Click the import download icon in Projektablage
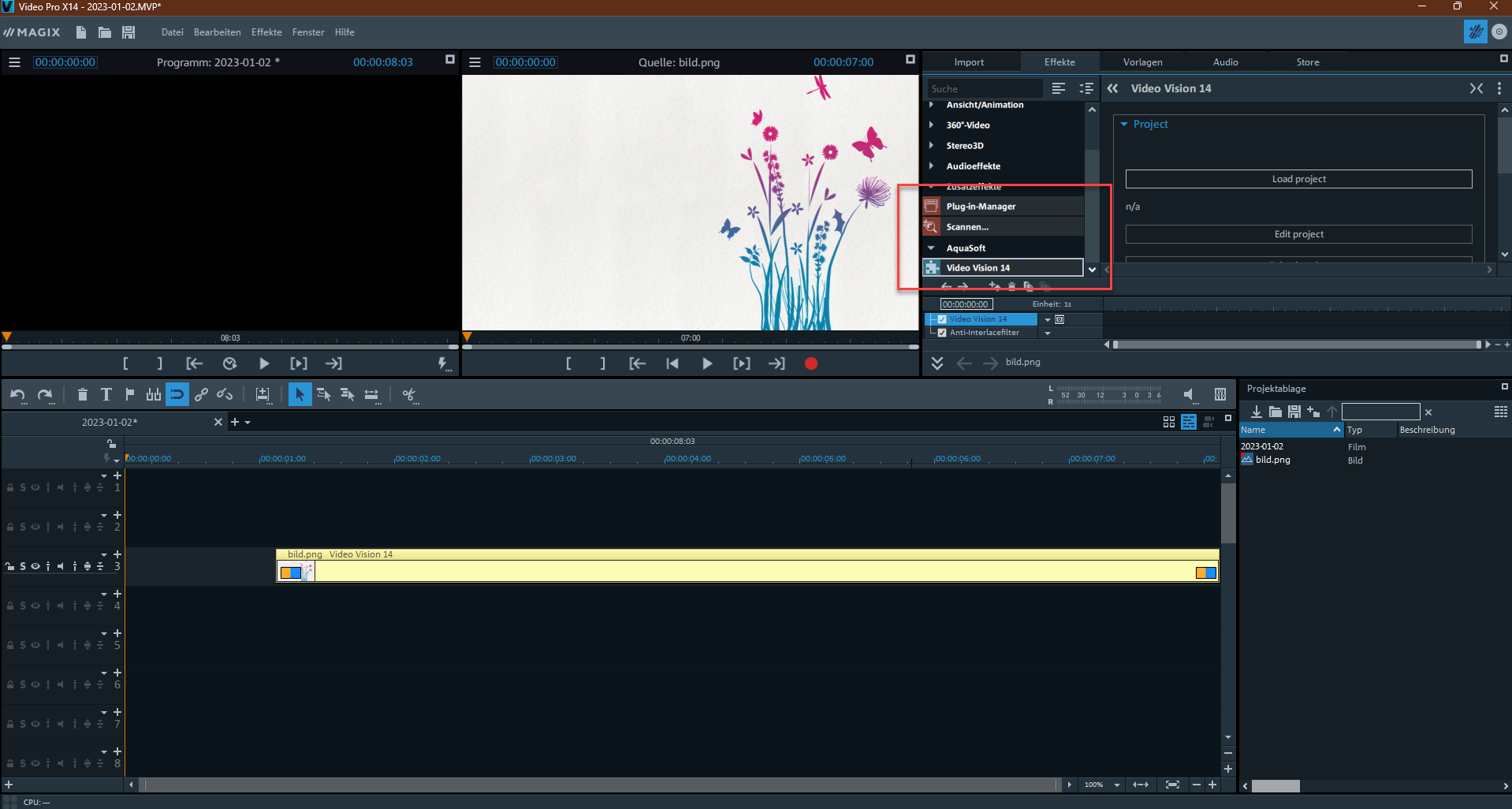 (1257, 412)
